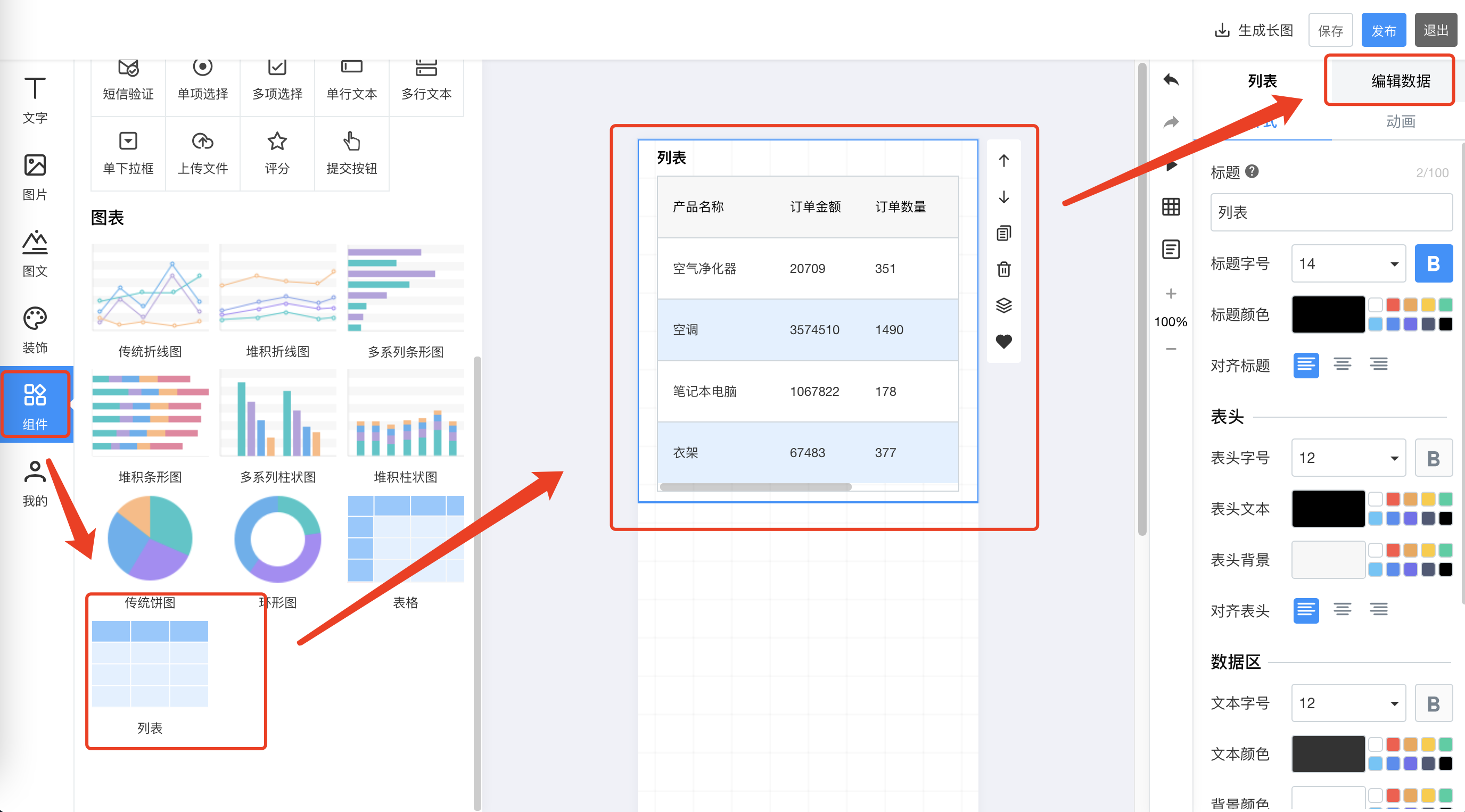Image resolution: width=1465 pixels, height=812 pixels.
Task: Expand the 文本字号 size dropdown
Action: tap(1348, 703)
